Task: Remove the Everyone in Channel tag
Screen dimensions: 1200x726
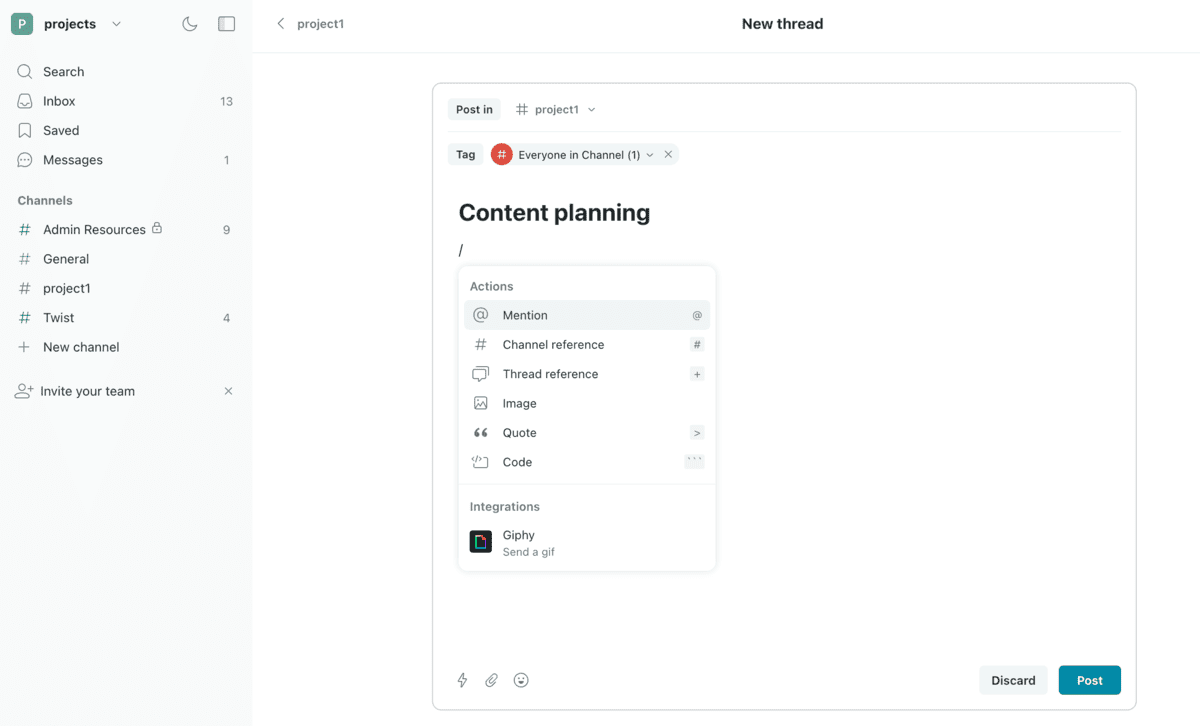Action: click(668, 155)
